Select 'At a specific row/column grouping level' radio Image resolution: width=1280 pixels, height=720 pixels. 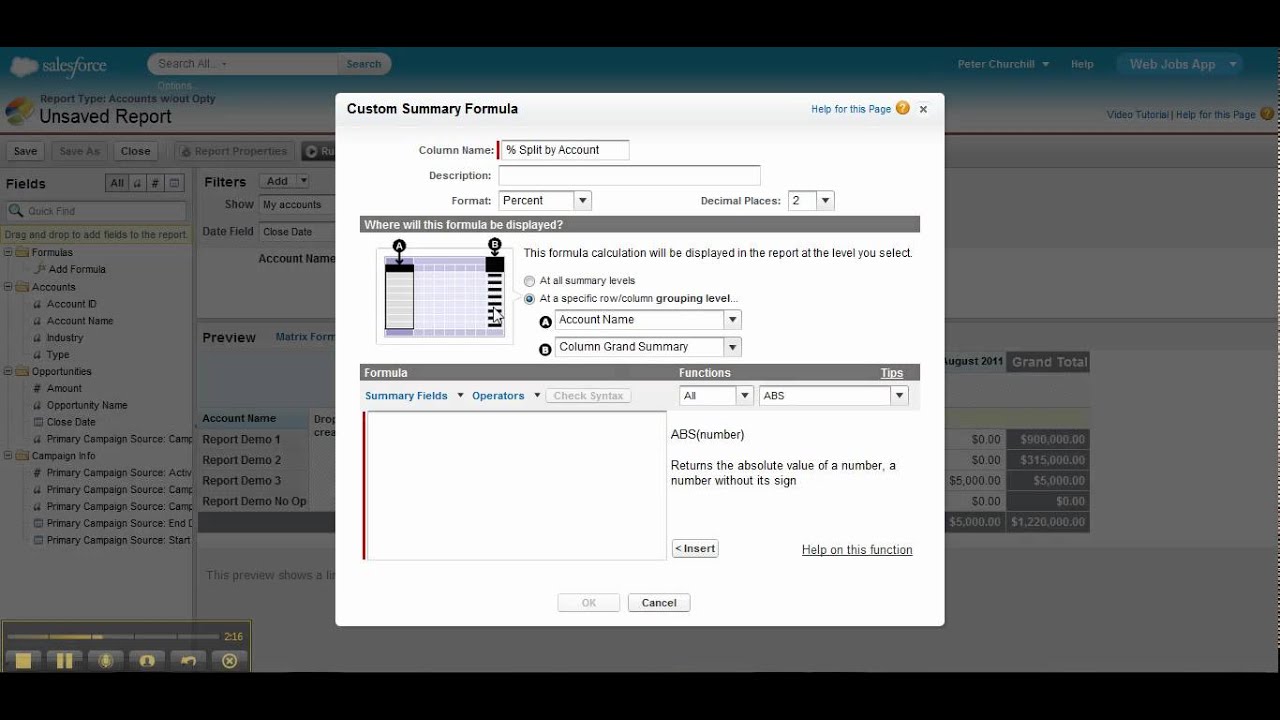(530, 298)
